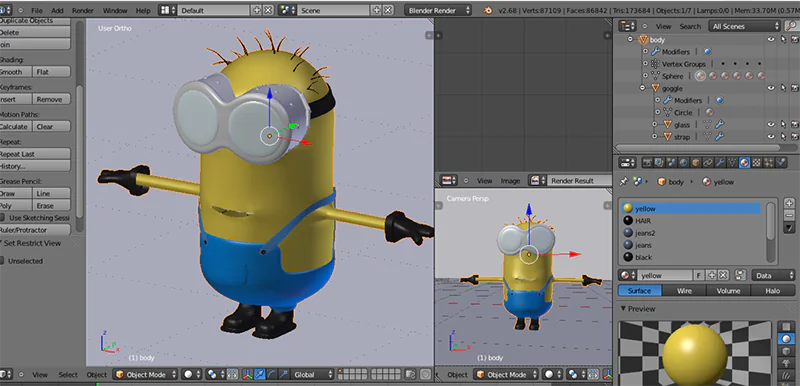800x386 pixels.
Task: Open the render engine Blender Render dropdown
Action: (438, 10)
